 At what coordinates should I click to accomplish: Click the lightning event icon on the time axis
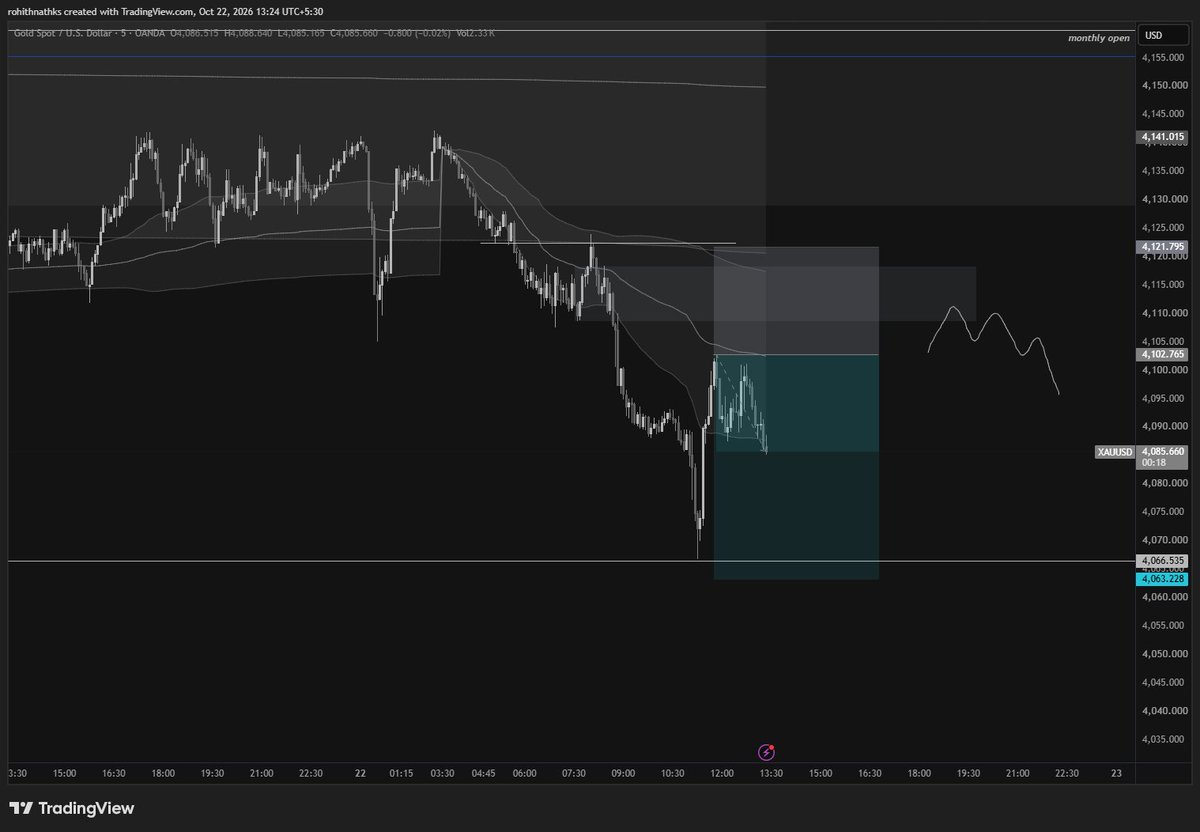pyautogui.click(x=767, y=751)
